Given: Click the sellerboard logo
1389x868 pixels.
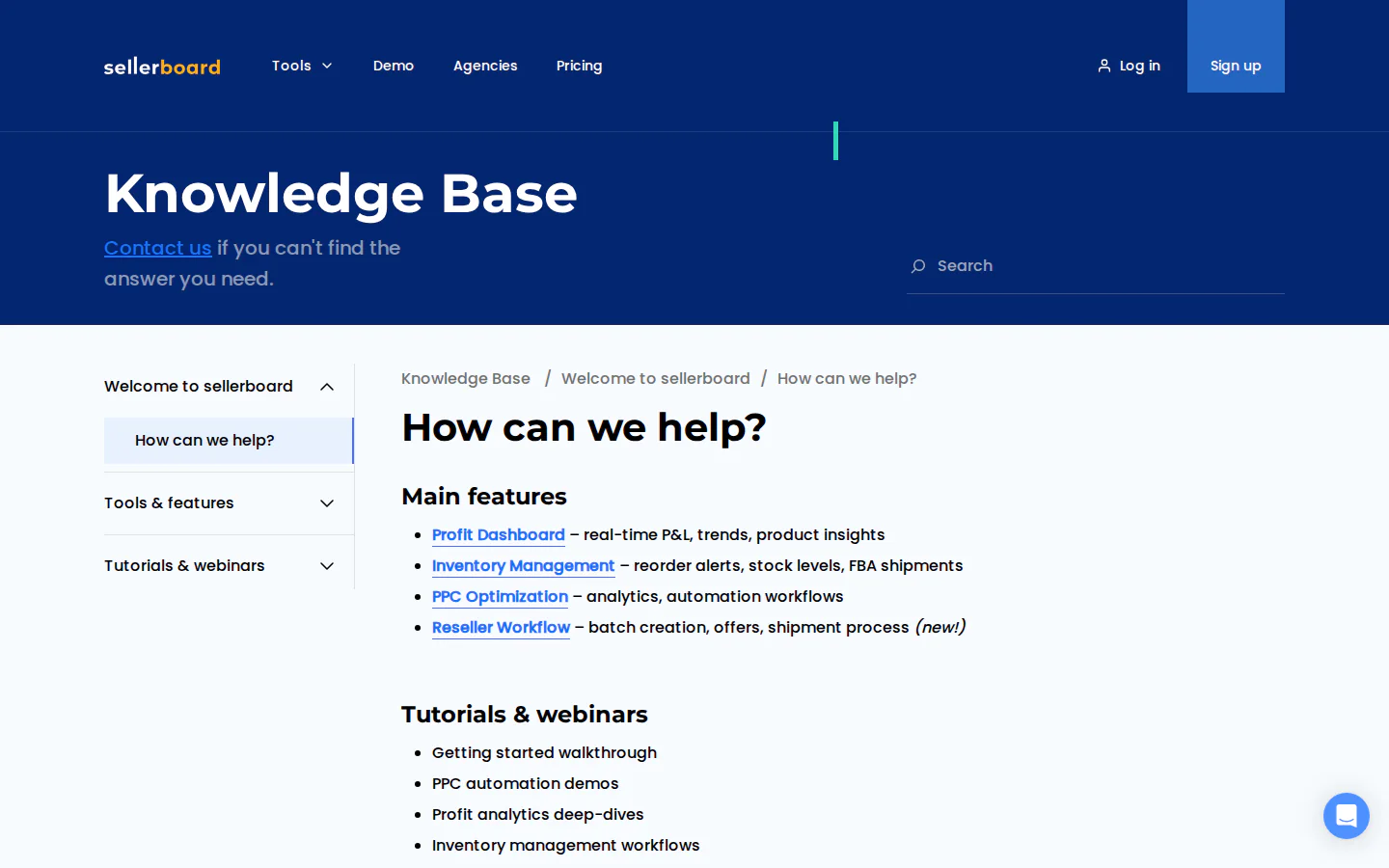Looking at the screenshot, I should pyautogui.click(x=162, y=67).
